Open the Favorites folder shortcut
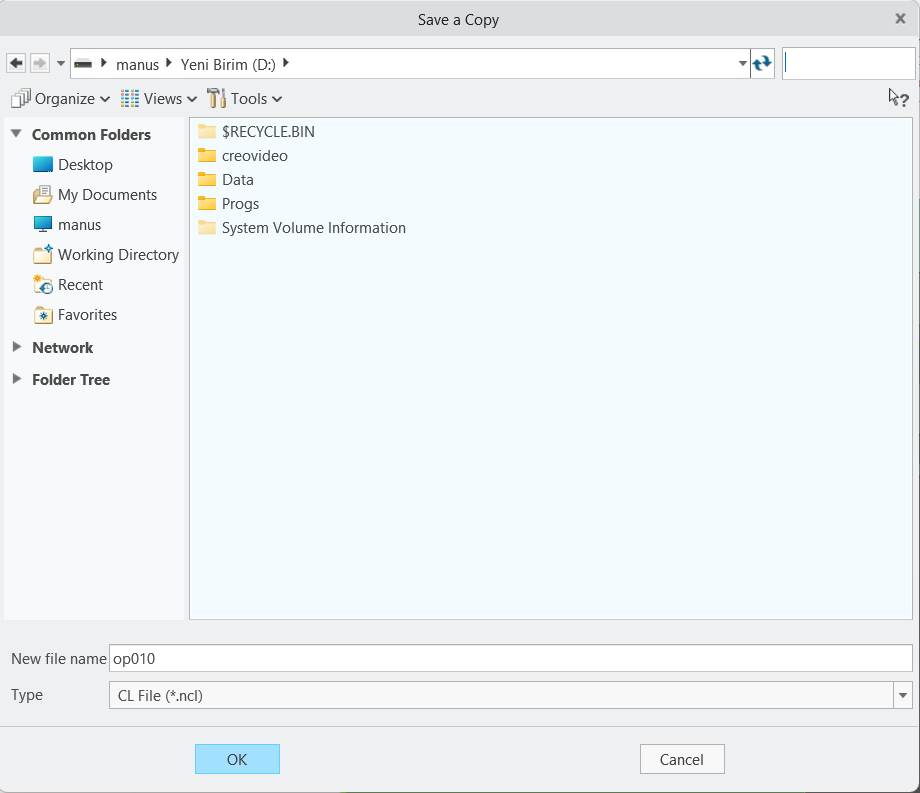 [x=87, y=315]
